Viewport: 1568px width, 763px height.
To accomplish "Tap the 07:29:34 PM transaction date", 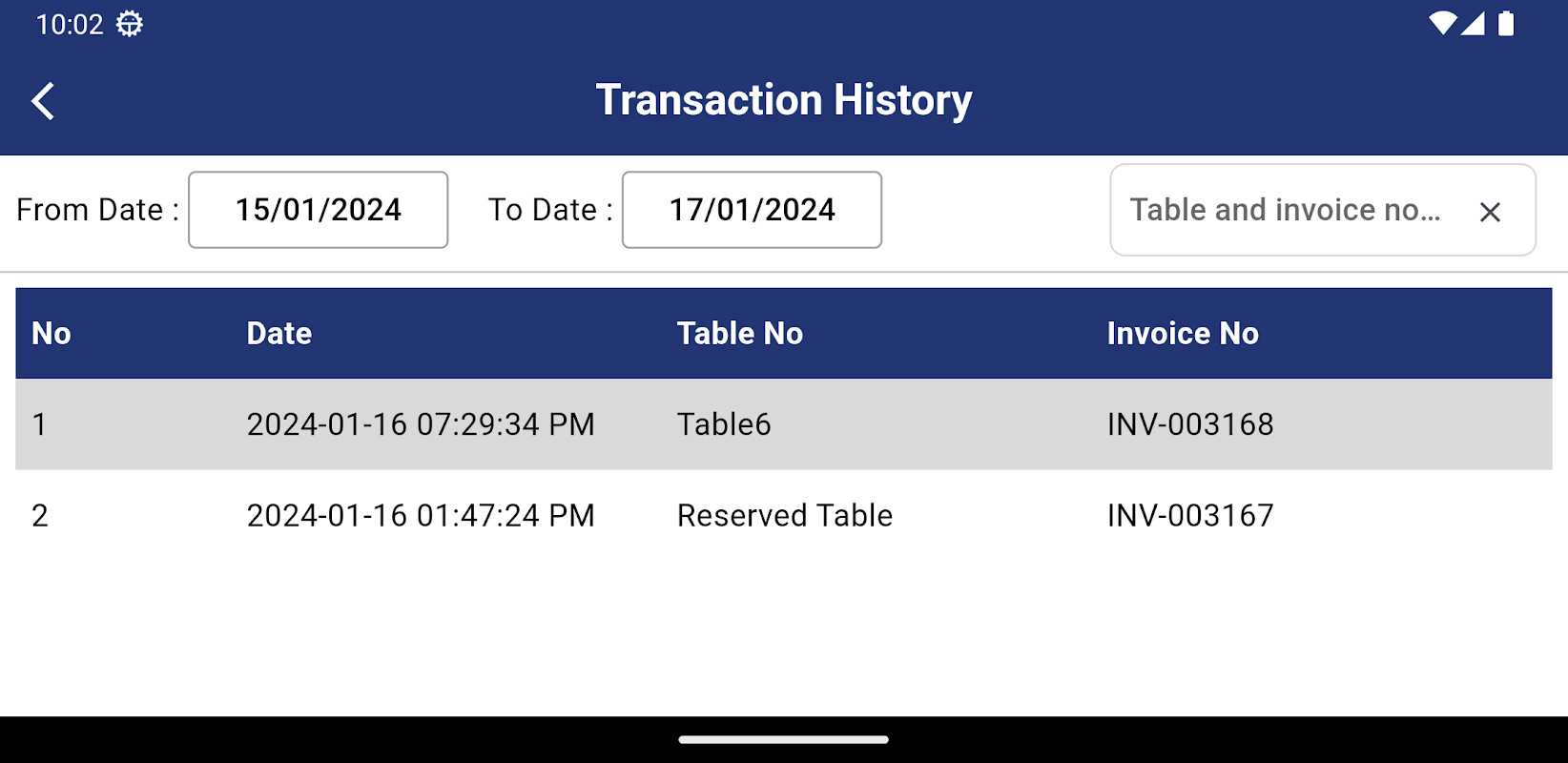I will pos(421,424).
